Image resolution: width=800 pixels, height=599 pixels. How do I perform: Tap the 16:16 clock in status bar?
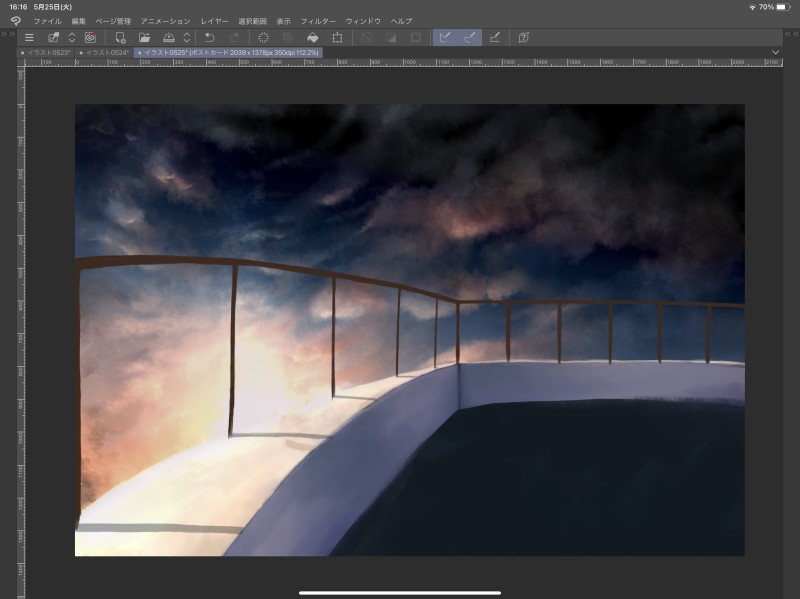click(x=18, y=7)
